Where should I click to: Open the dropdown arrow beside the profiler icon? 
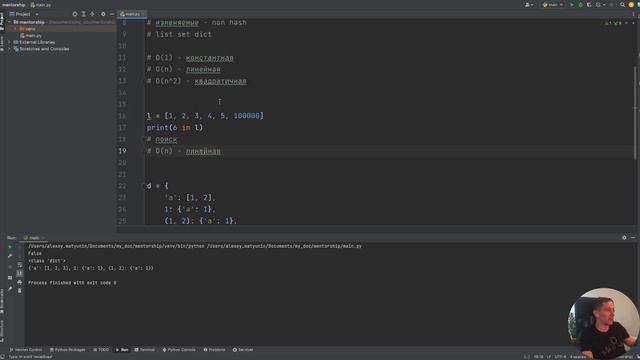(604, 5)
